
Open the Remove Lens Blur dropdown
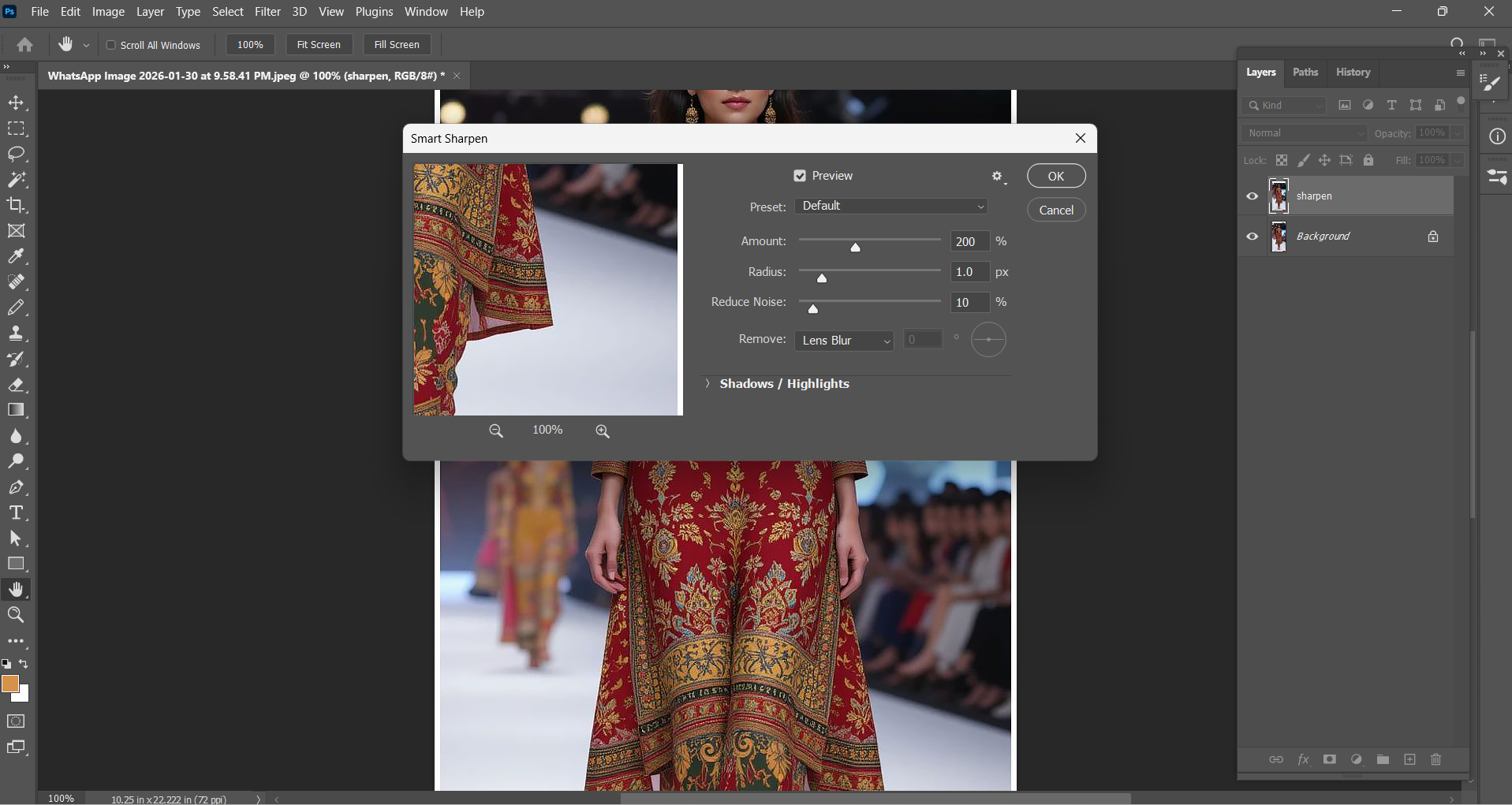pos(844,341)
